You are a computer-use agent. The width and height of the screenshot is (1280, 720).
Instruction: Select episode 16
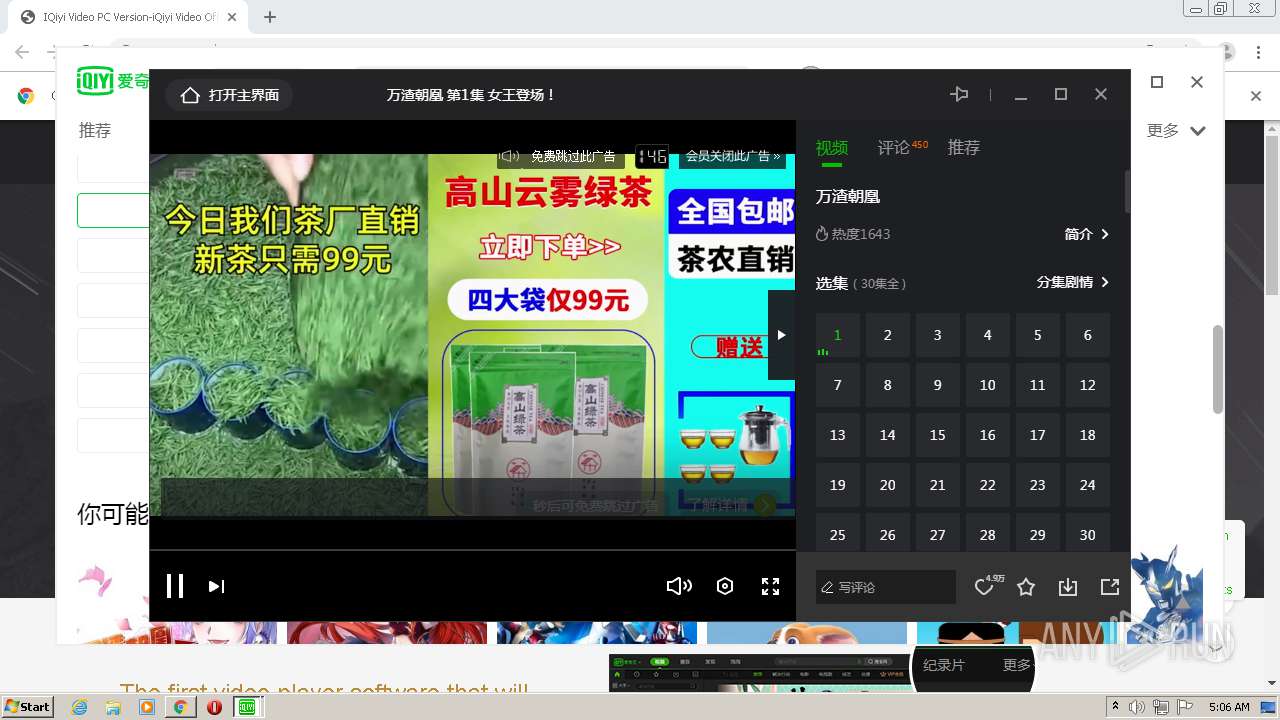pos(988,435)
